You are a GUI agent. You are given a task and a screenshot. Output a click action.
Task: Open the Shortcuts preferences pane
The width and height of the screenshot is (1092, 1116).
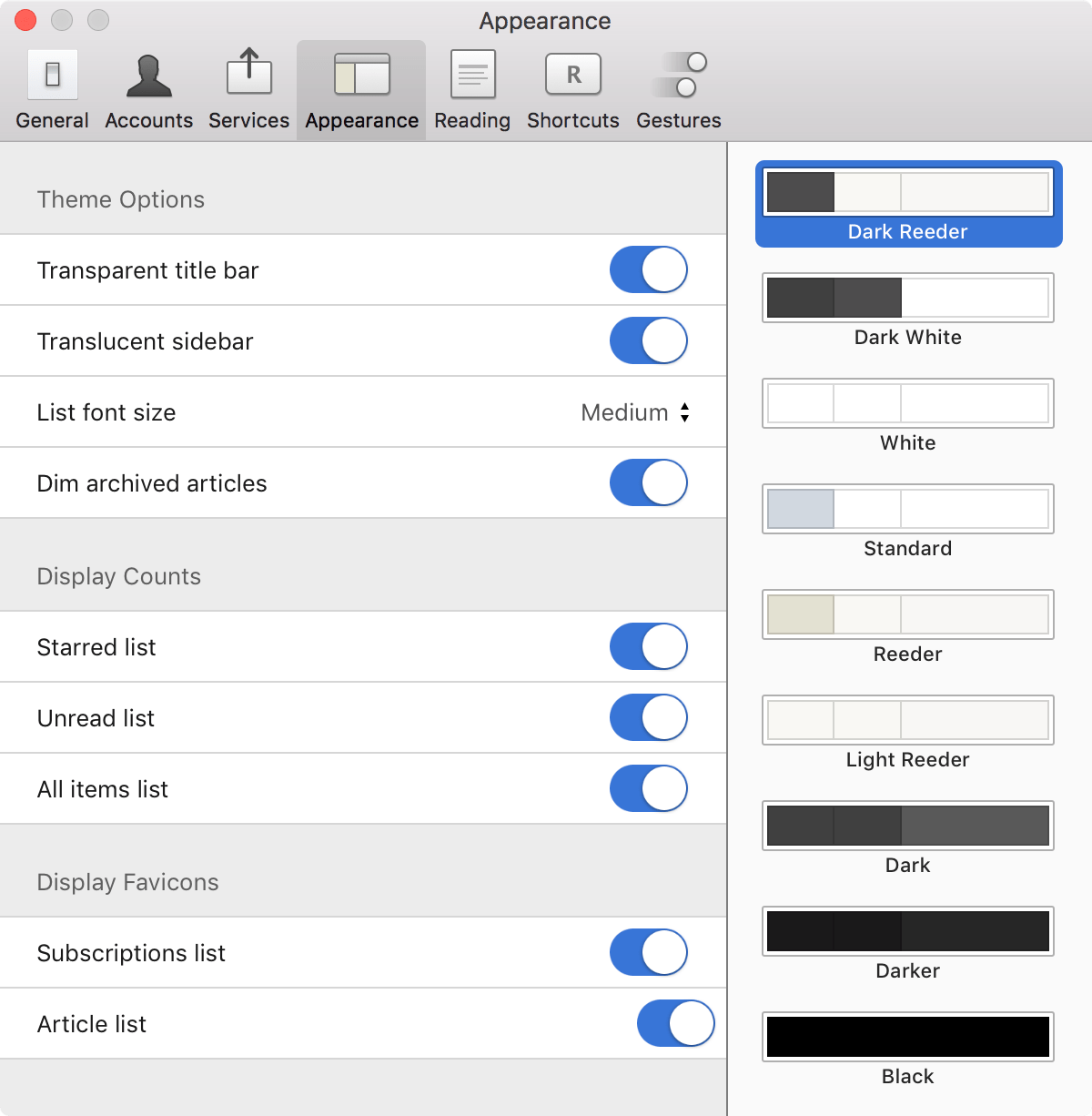pos(573,89)
